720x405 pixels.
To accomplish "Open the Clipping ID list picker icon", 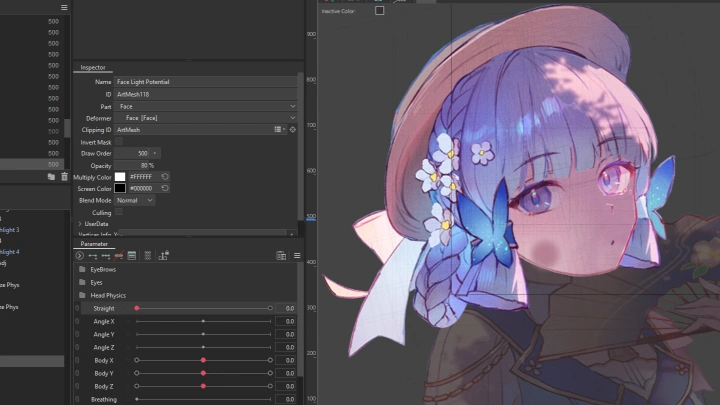I will point(279,130).
